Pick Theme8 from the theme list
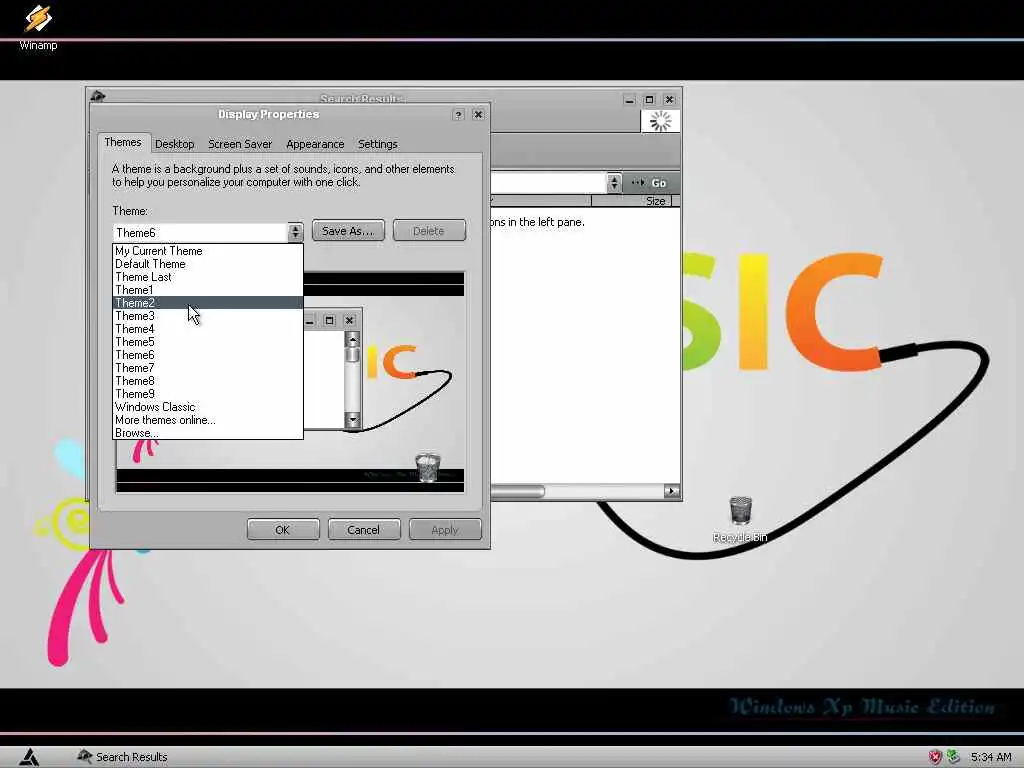The width and height of the screenshot is (1024, 768). (x=208, y=381)
